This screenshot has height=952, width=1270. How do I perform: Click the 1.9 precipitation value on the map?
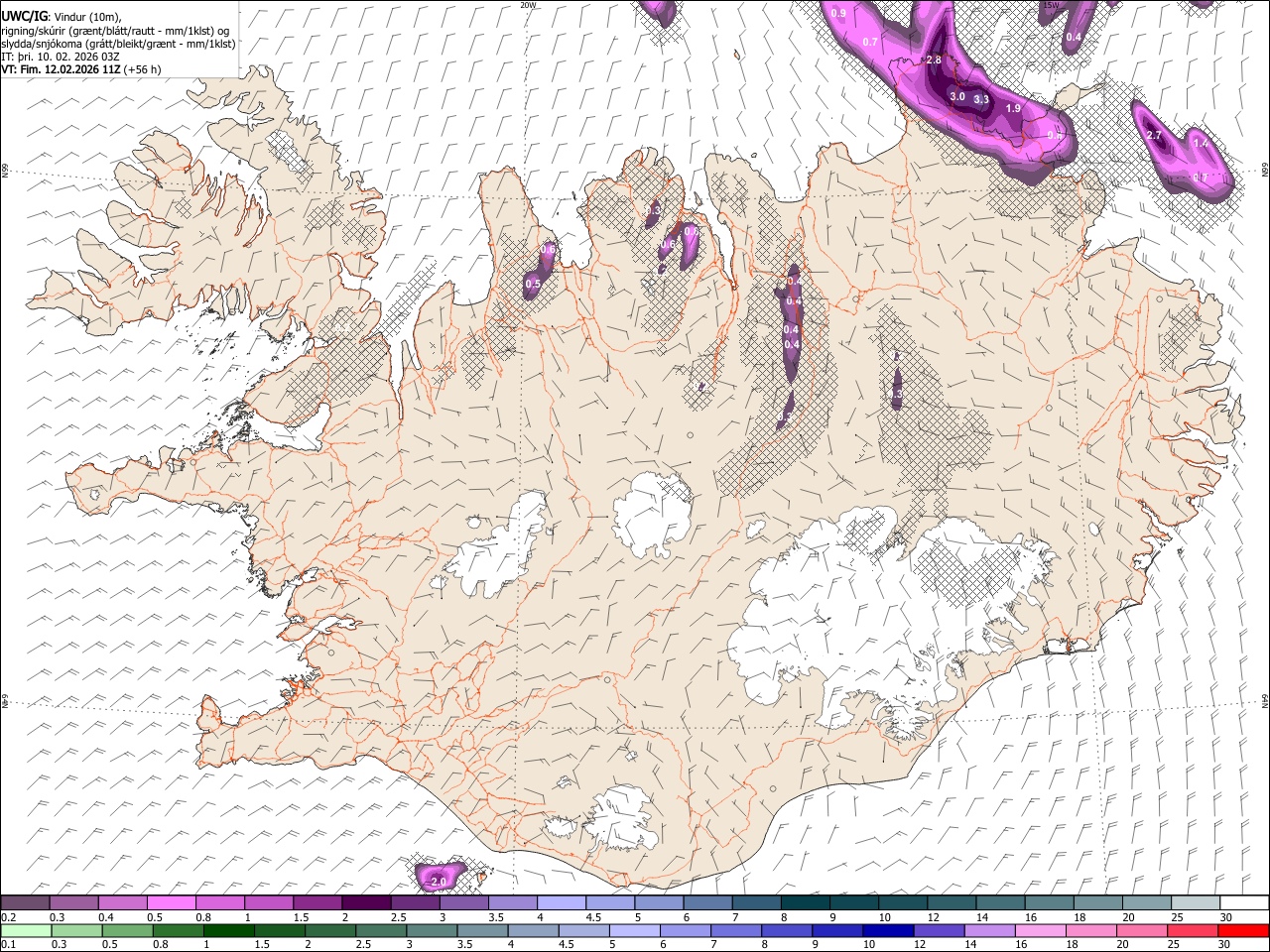tap(1013, 109)
